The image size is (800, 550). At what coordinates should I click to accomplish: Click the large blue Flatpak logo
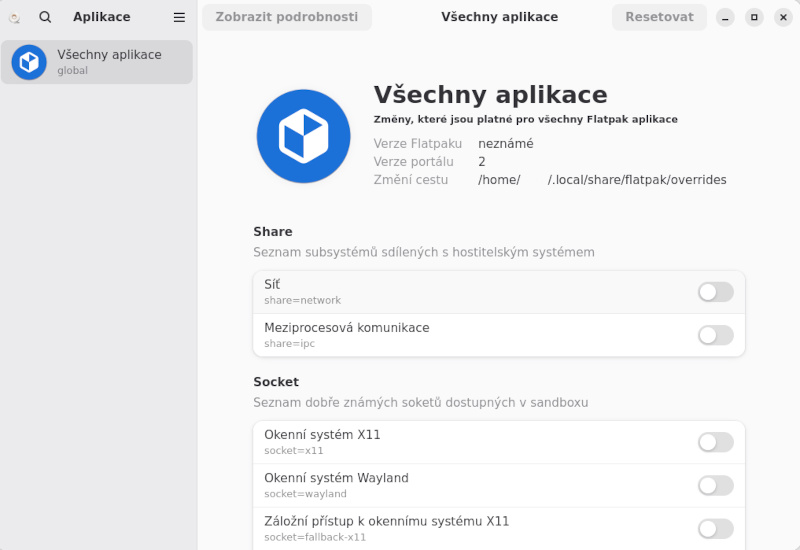pos(303,136)
